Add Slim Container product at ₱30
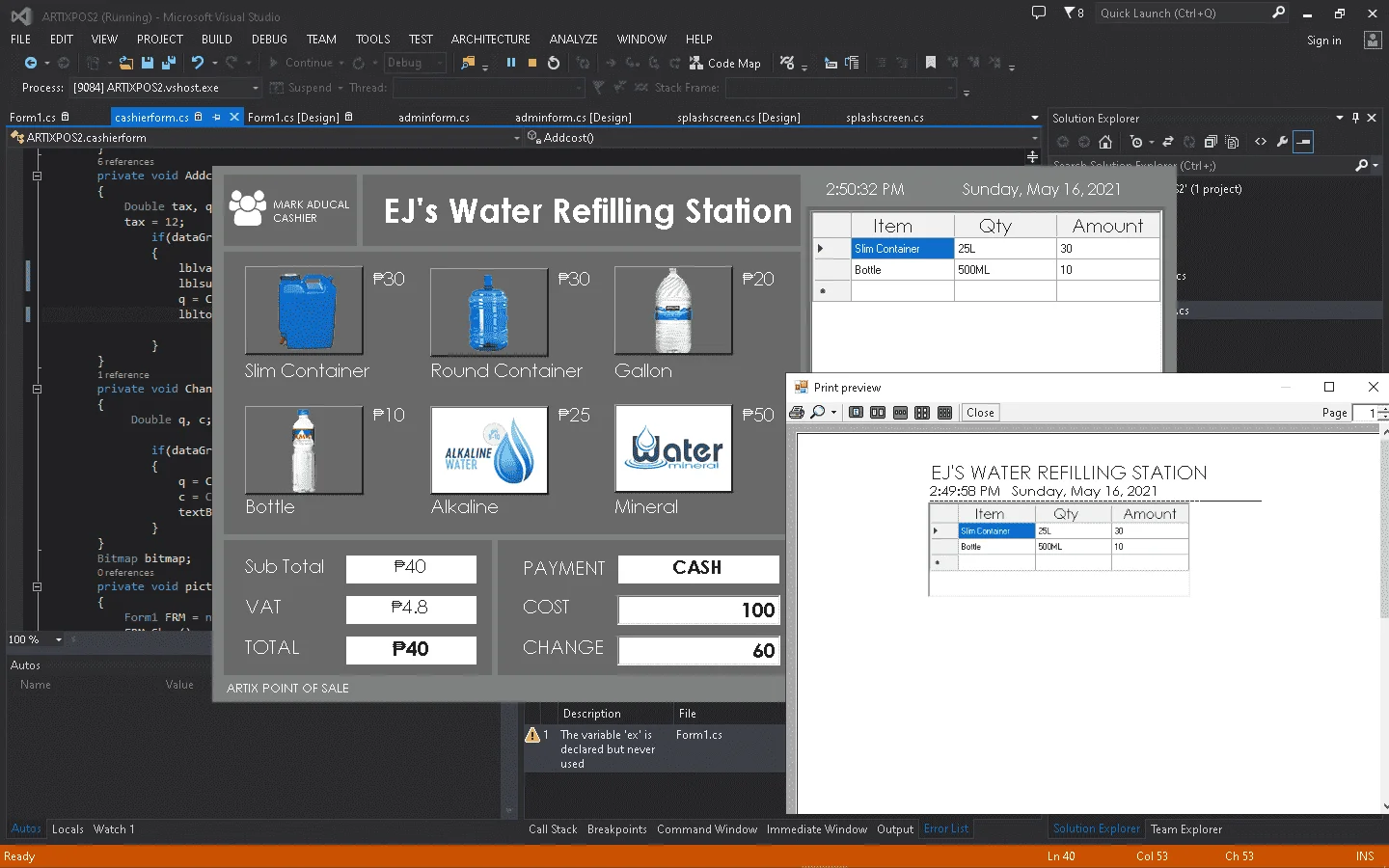Screen dimensions: 1389x868 [x=304, y=311]
